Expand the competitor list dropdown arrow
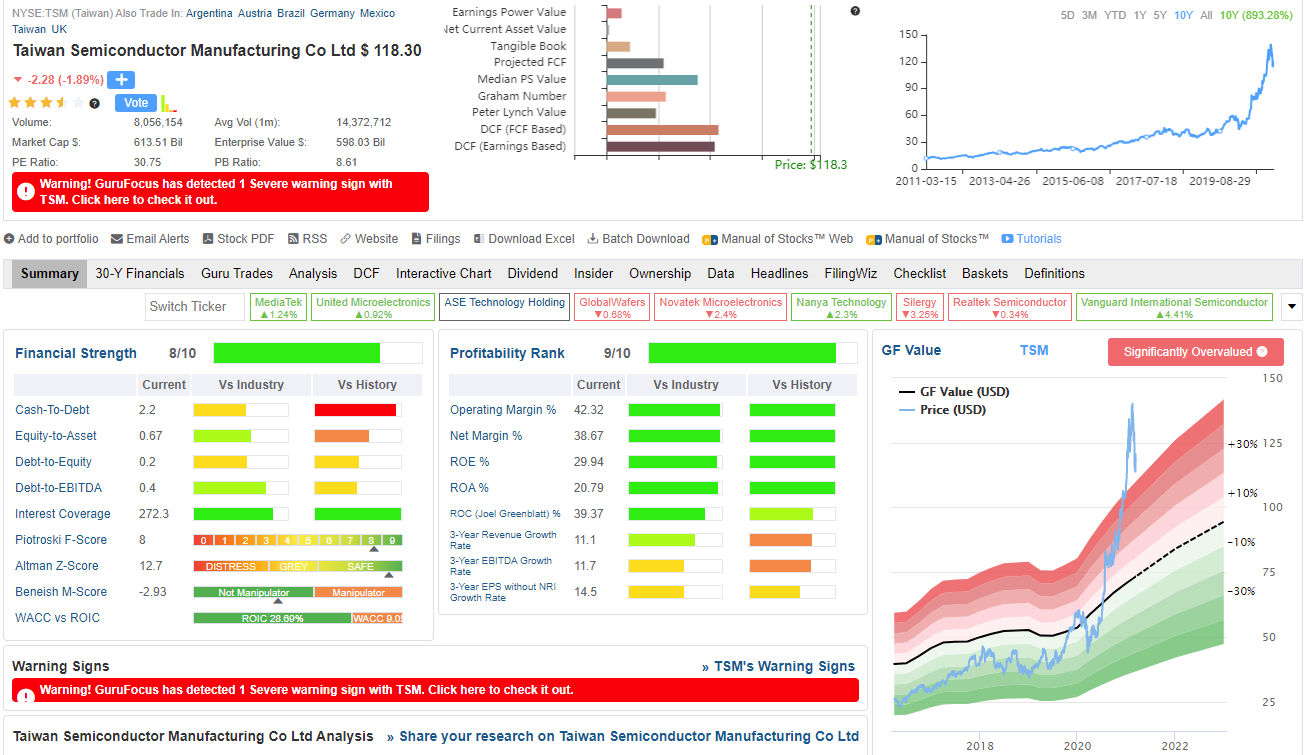Image resolution: width=1304 pixels, height=755 pixels. click(1291, 306)
